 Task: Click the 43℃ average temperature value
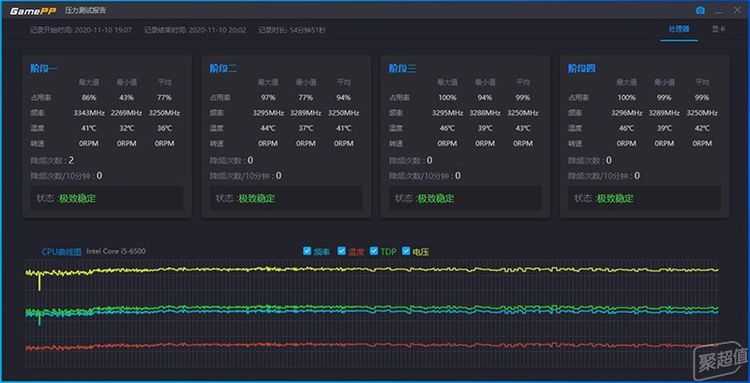click(x=523, y=128)
